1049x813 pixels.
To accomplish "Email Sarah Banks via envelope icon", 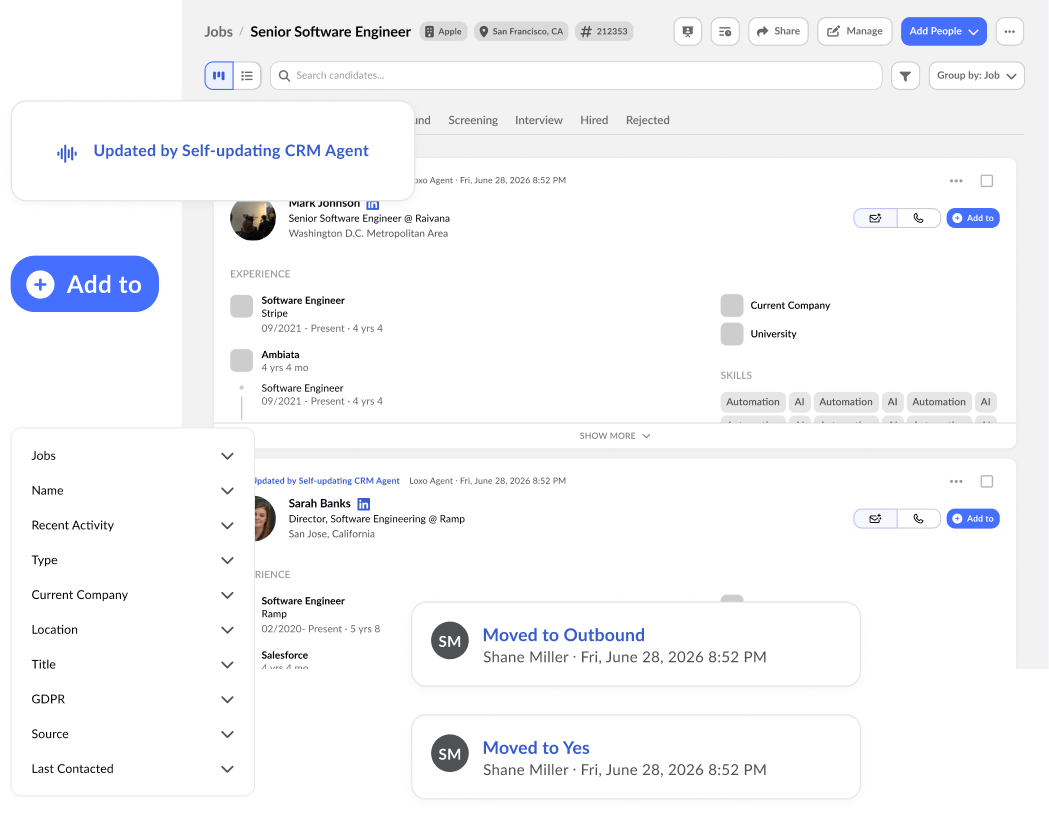I will coord(875,519).
